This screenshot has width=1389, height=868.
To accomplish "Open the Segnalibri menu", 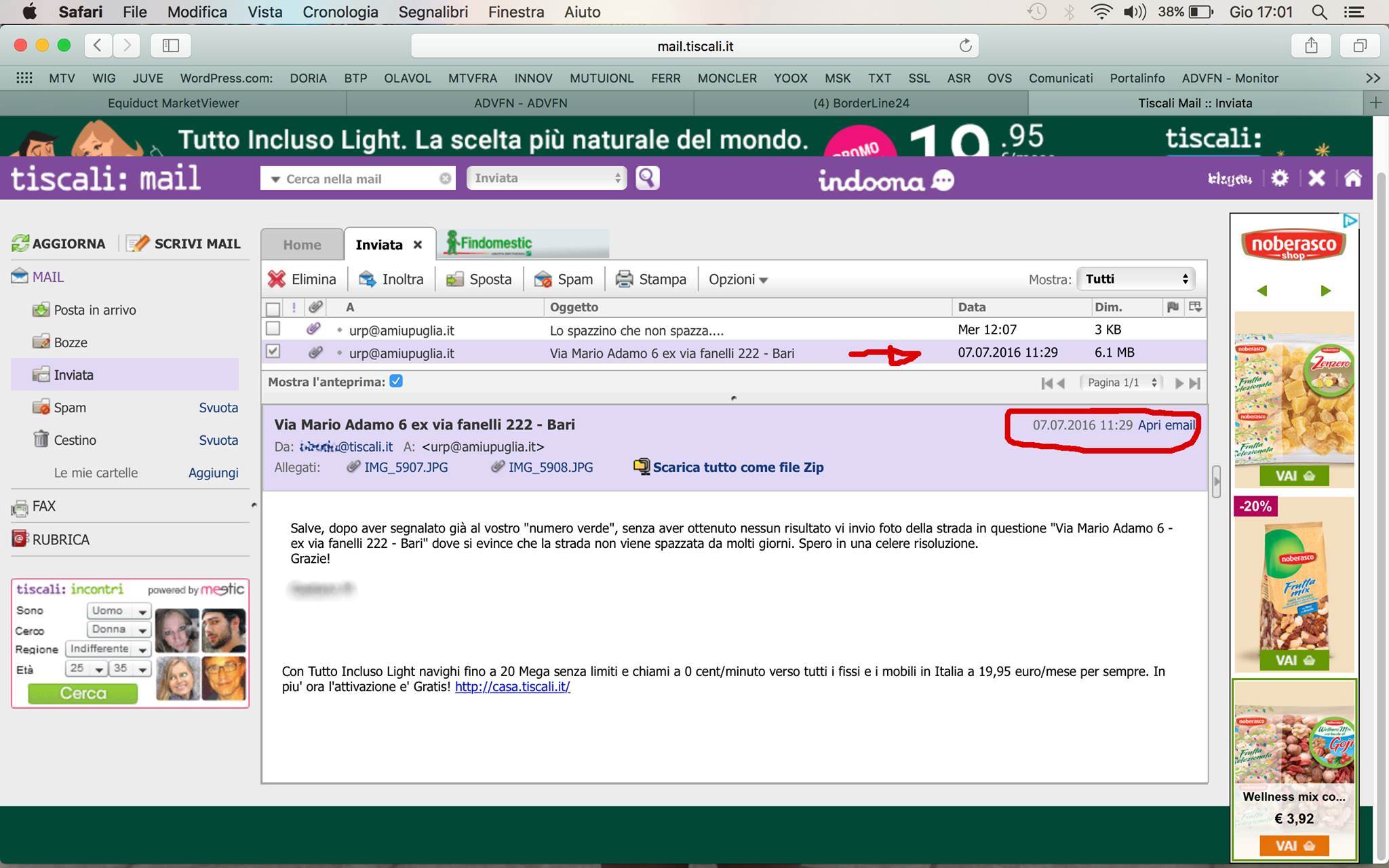I will coord(433,12).
